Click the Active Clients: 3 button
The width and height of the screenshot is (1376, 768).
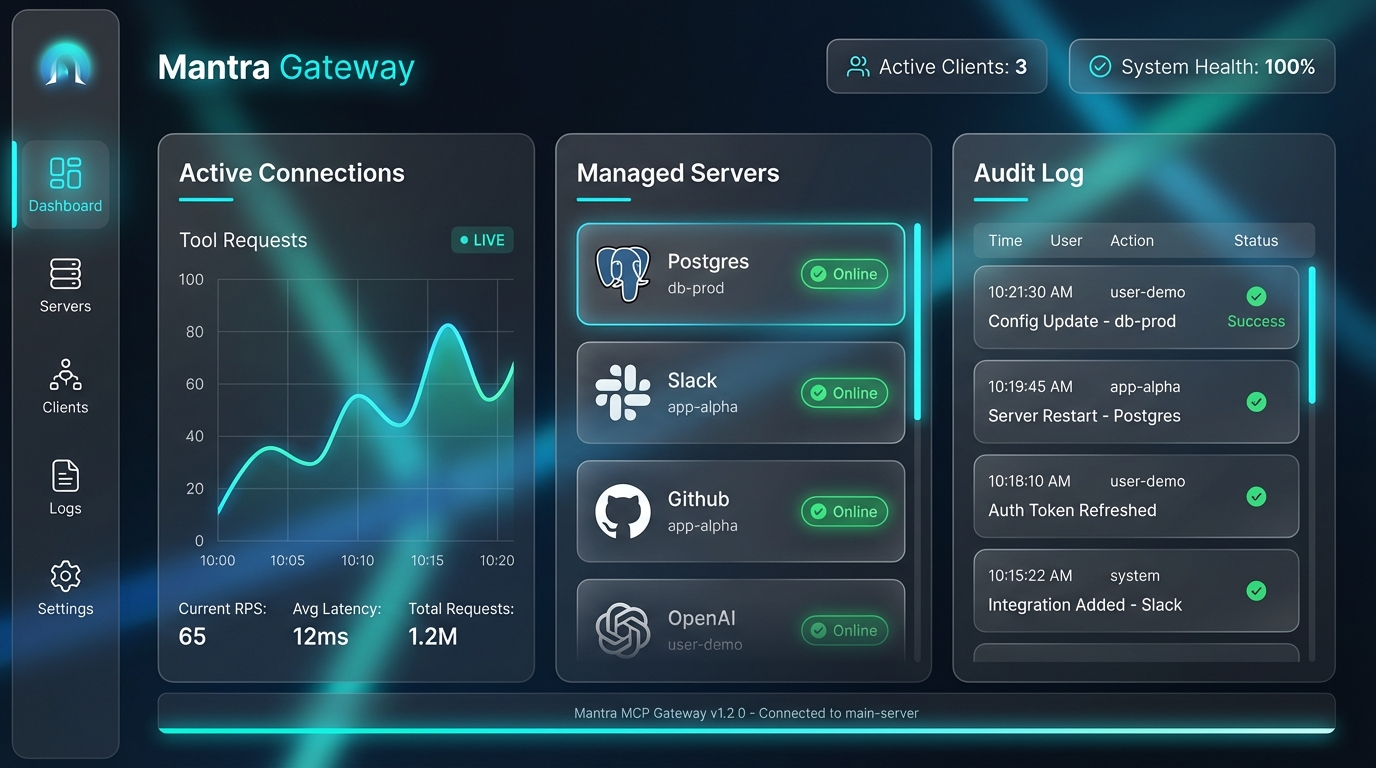[936, 66]
